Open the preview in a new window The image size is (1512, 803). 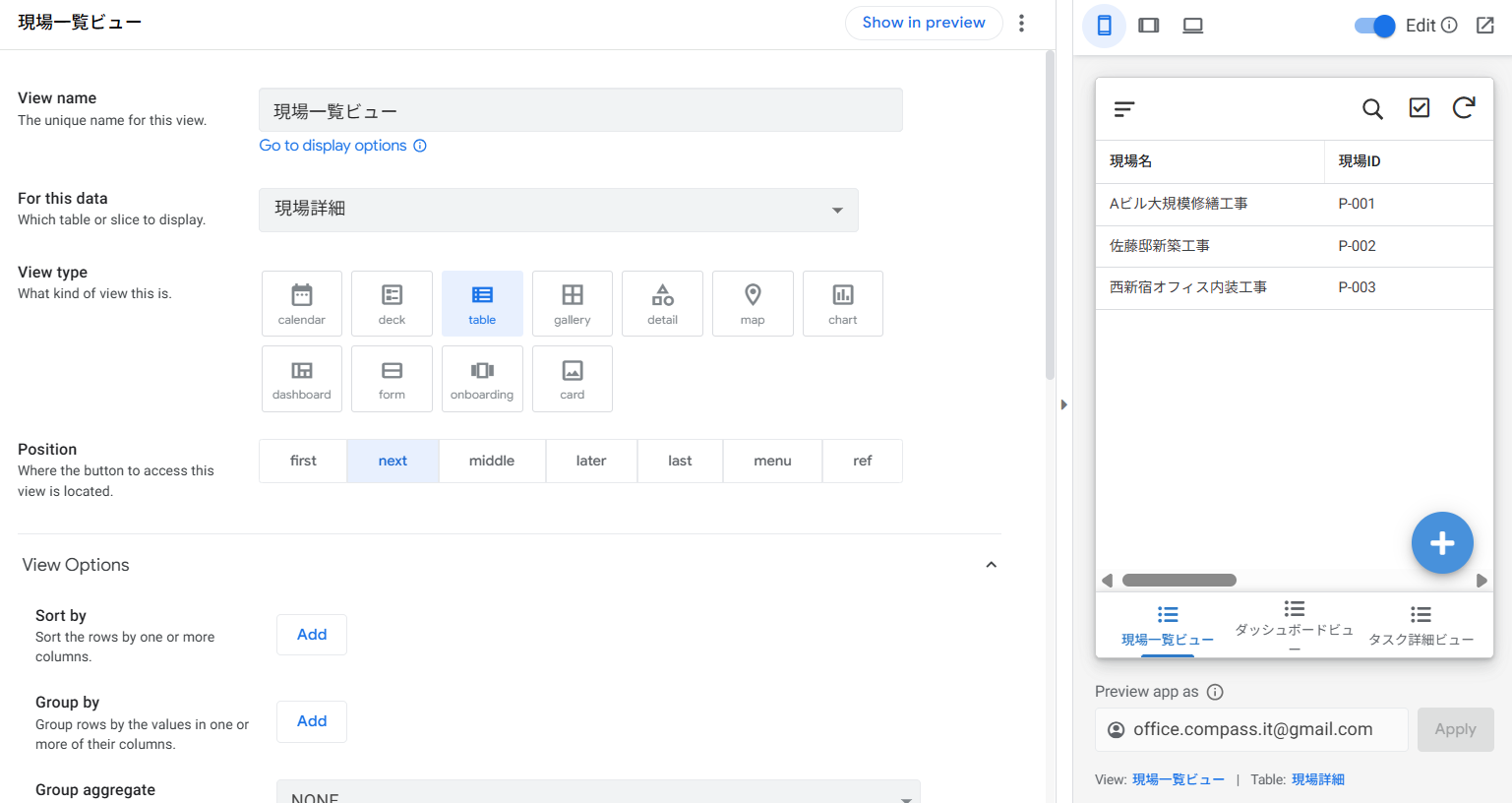click(x=1485, y=26)
